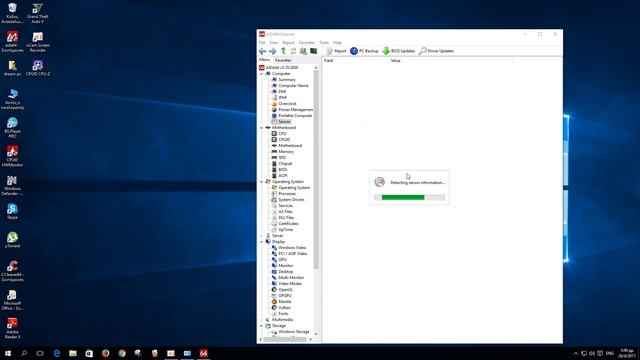Image resolution: width=640 pixels, height=360 pixels.
Task: Select the CPUID tree item
Action: (x=284, y=140)
